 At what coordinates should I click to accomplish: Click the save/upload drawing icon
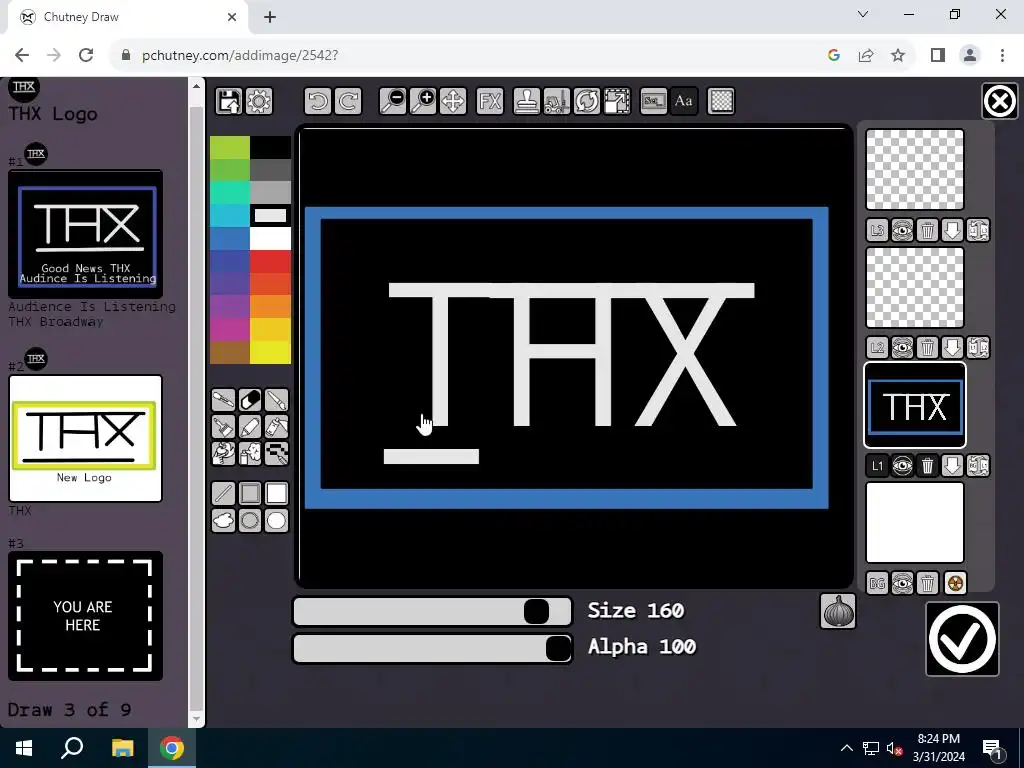pos(229,101)
